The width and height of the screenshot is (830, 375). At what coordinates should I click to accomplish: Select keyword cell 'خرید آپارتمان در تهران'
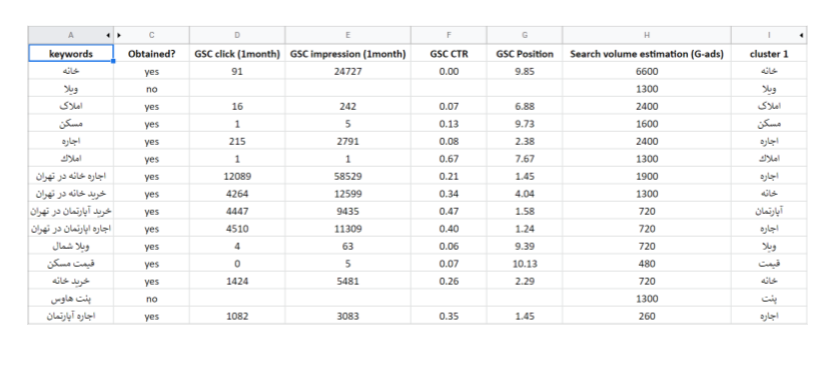click(x=70, y=211)
